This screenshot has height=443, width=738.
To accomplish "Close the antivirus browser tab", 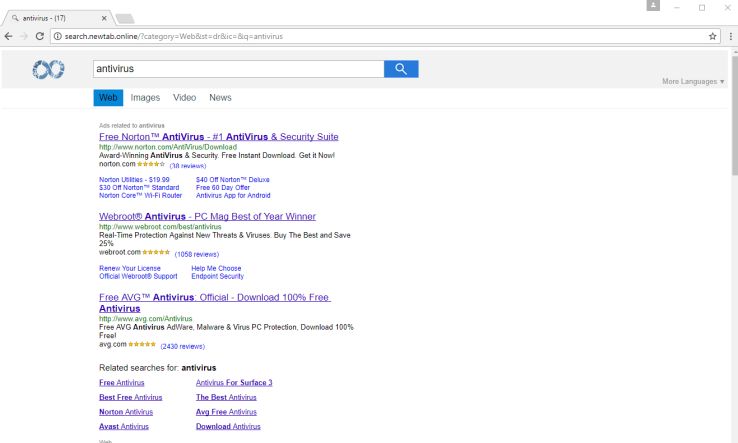I will coord(104,18).
